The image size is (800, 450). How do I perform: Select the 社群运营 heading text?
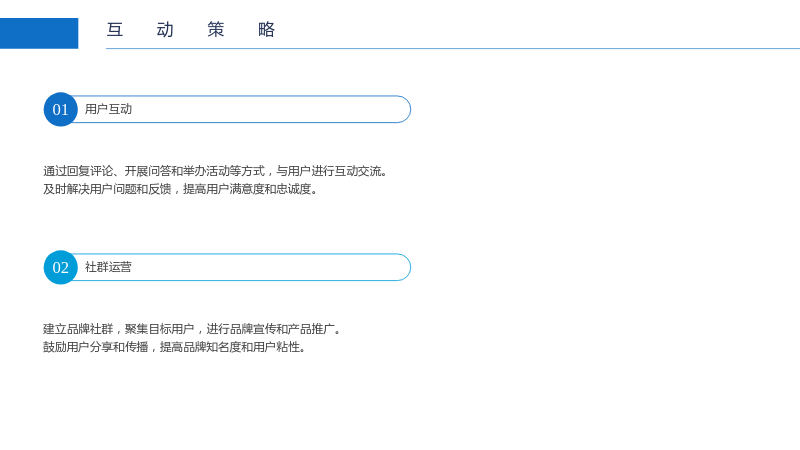(108, 267)
